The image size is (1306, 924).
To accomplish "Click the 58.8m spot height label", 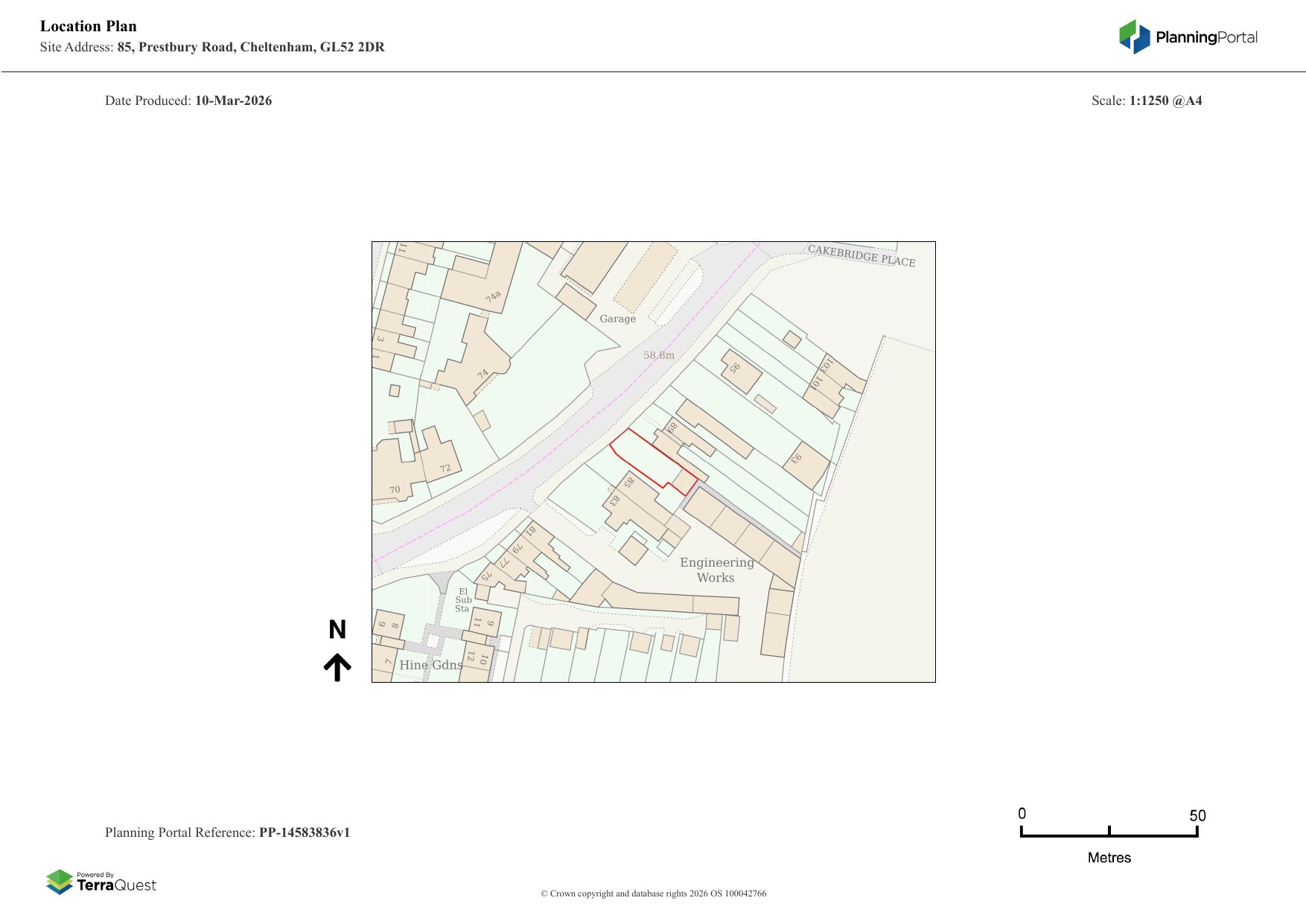I will pyautogui.click(x=659, y=355).
